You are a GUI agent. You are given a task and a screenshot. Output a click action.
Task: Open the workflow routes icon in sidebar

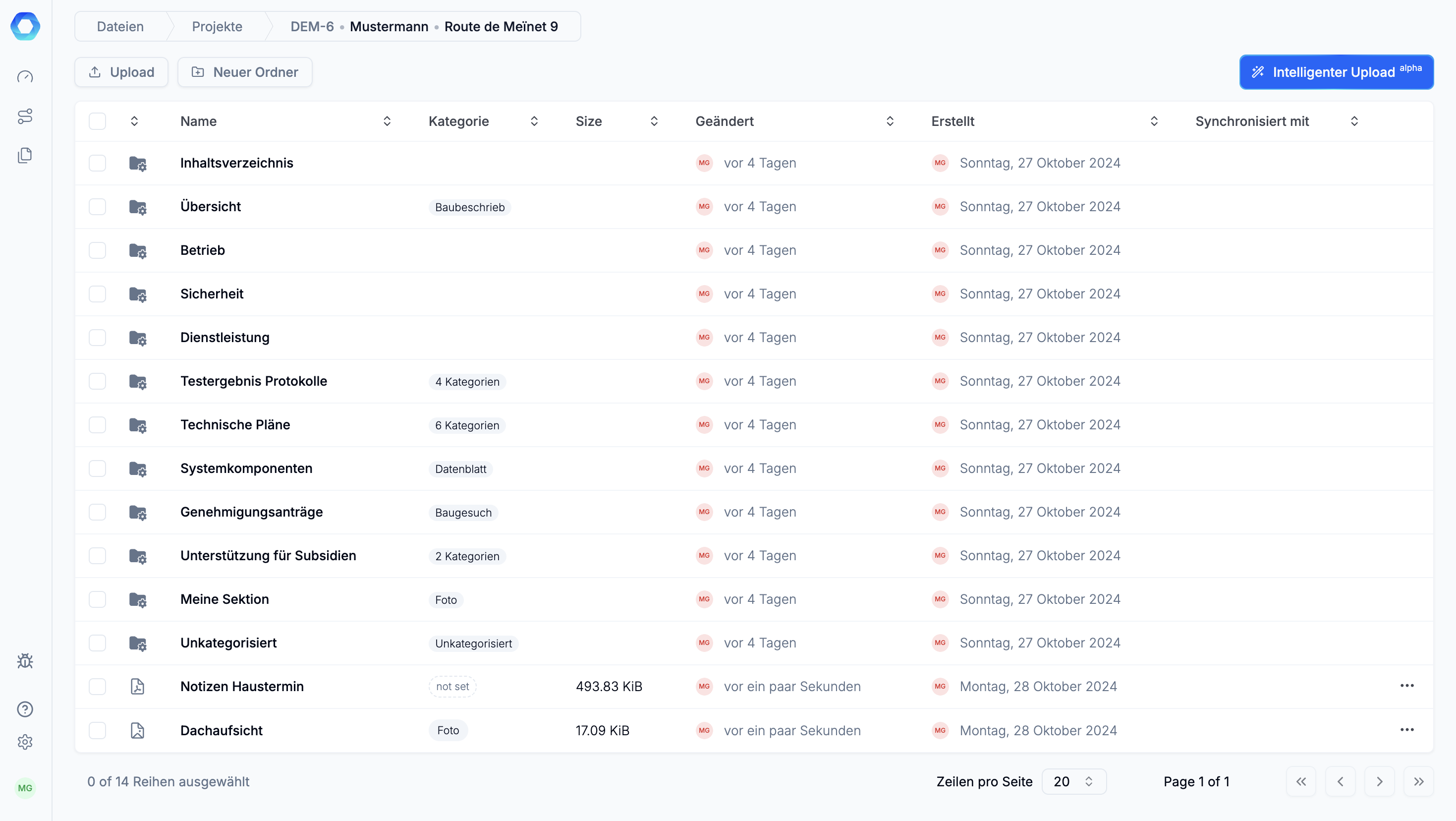(25, 116)
